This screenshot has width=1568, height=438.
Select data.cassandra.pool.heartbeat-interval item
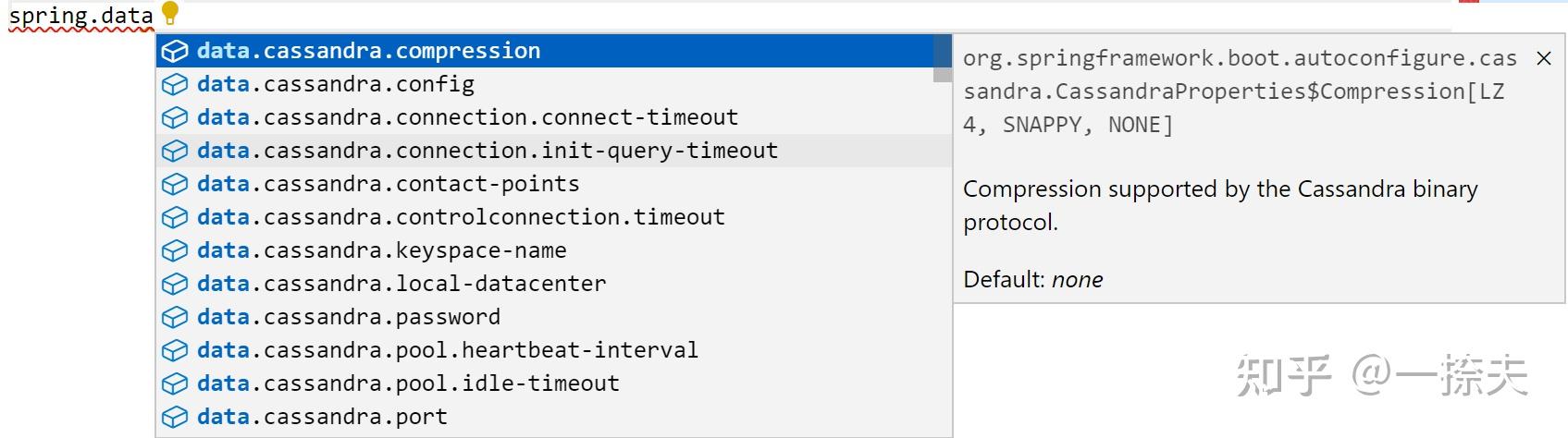pos(553,350)
